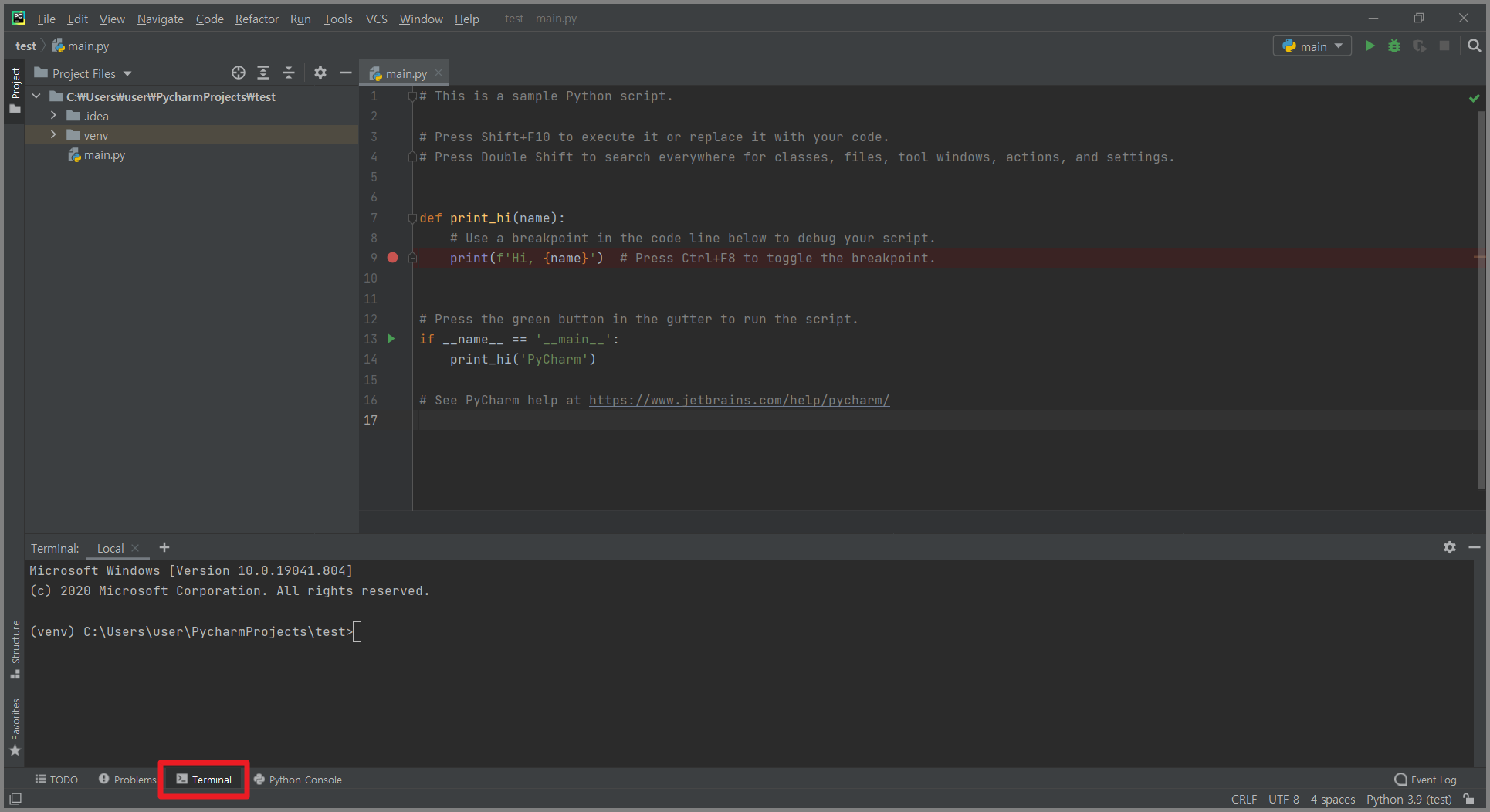Open the Event Log
The width and height of the screenshot is (1490, 812).
coord(1426,780)
